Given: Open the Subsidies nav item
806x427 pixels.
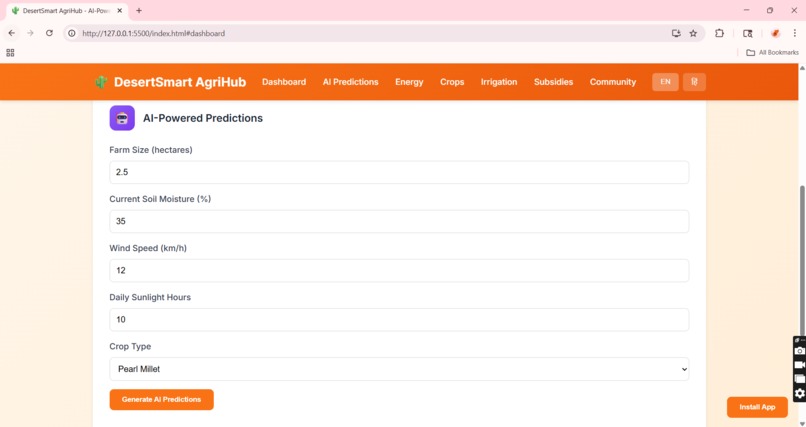Looking at the screenshot, I should pyautogui.click(x=553, y=82).
